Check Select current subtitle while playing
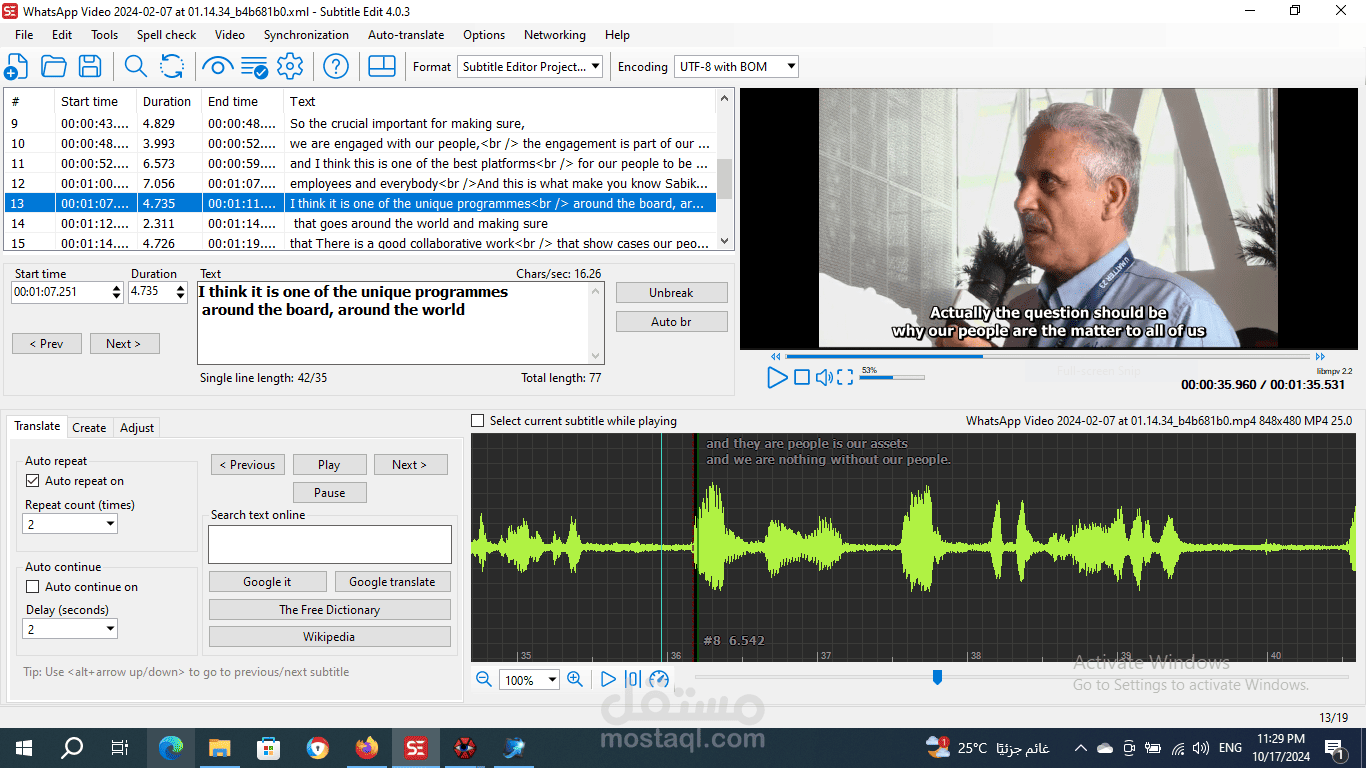 477,421
